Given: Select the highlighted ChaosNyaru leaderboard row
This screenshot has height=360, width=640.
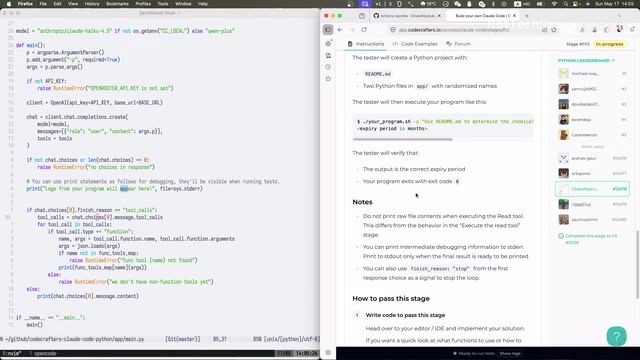Looking at the screenshot, I should [x=592, y=189].
